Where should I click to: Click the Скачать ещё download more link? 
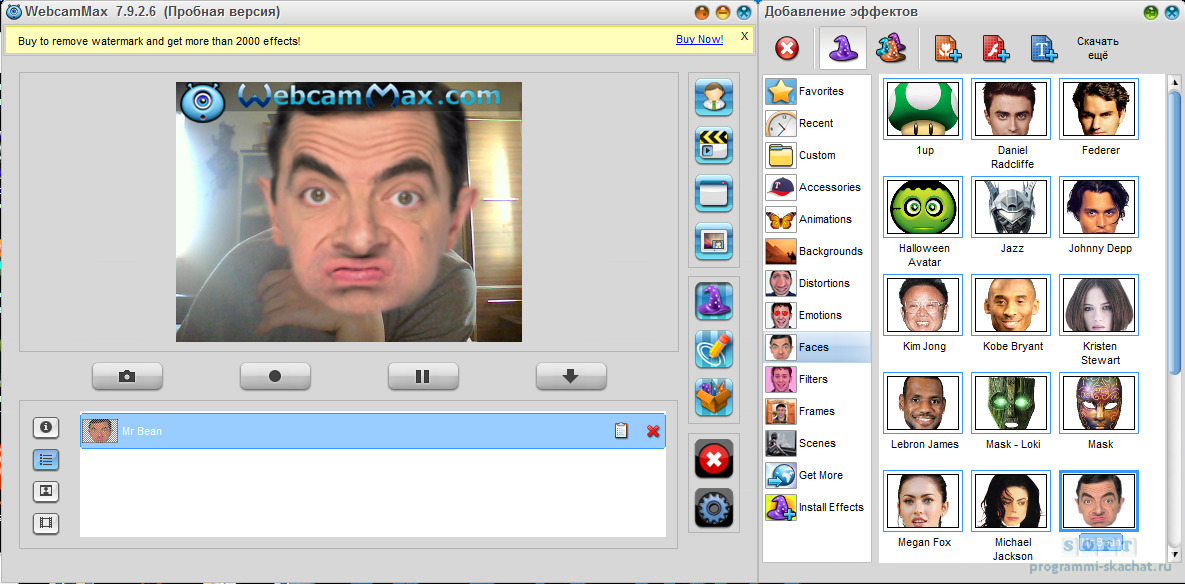point(1098,48)
